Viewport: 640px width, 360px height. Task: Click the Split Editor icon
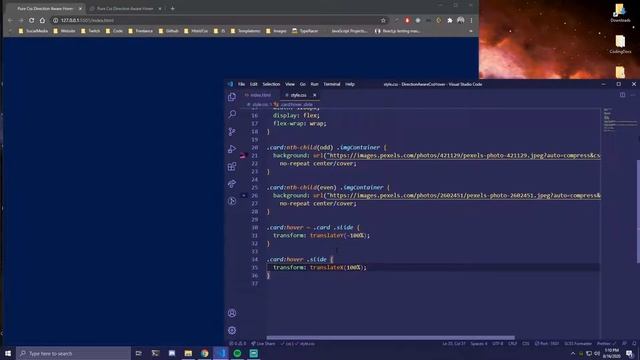(x=622, y=95)
